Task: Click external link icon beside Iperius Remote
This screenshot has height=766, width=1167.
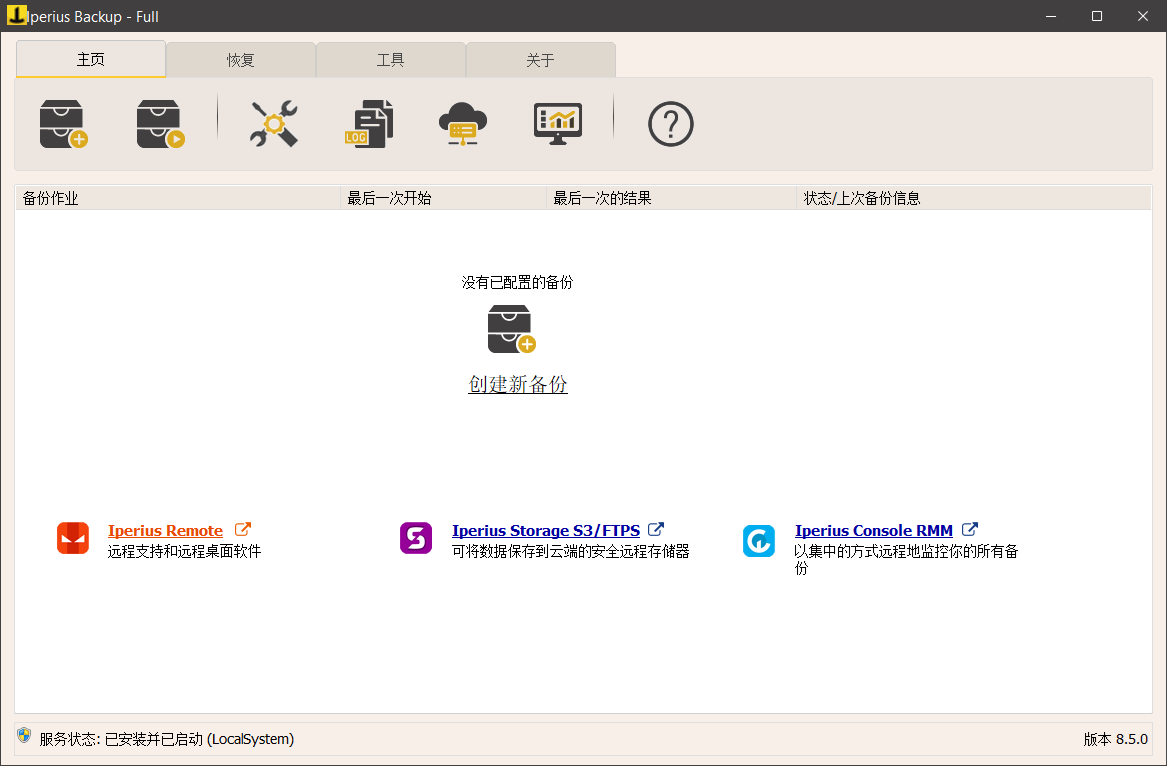Action: (x=243, y=529)
